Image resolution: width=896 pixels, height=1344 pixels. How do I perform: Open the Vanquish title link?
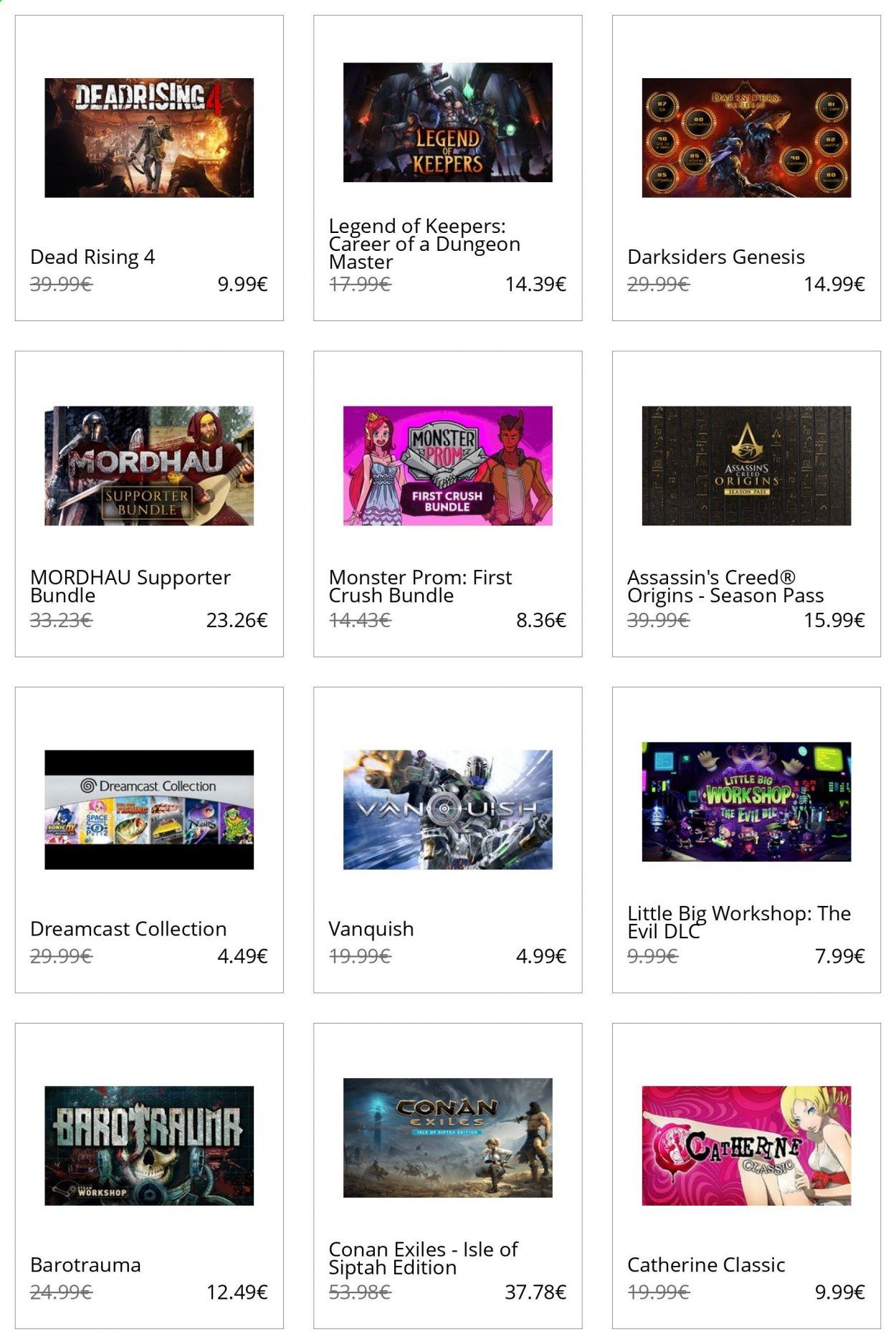click(x=371, y=930)
